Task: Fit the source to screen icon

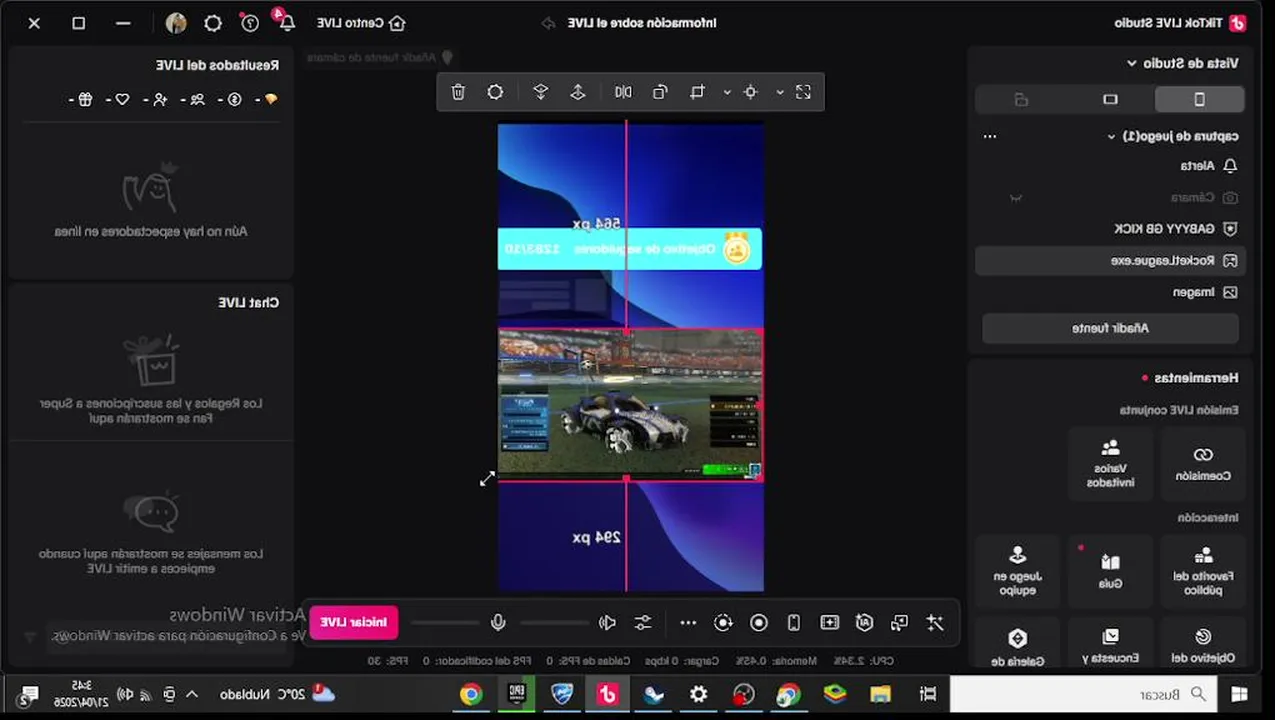Action: click(x=803, y=92)
